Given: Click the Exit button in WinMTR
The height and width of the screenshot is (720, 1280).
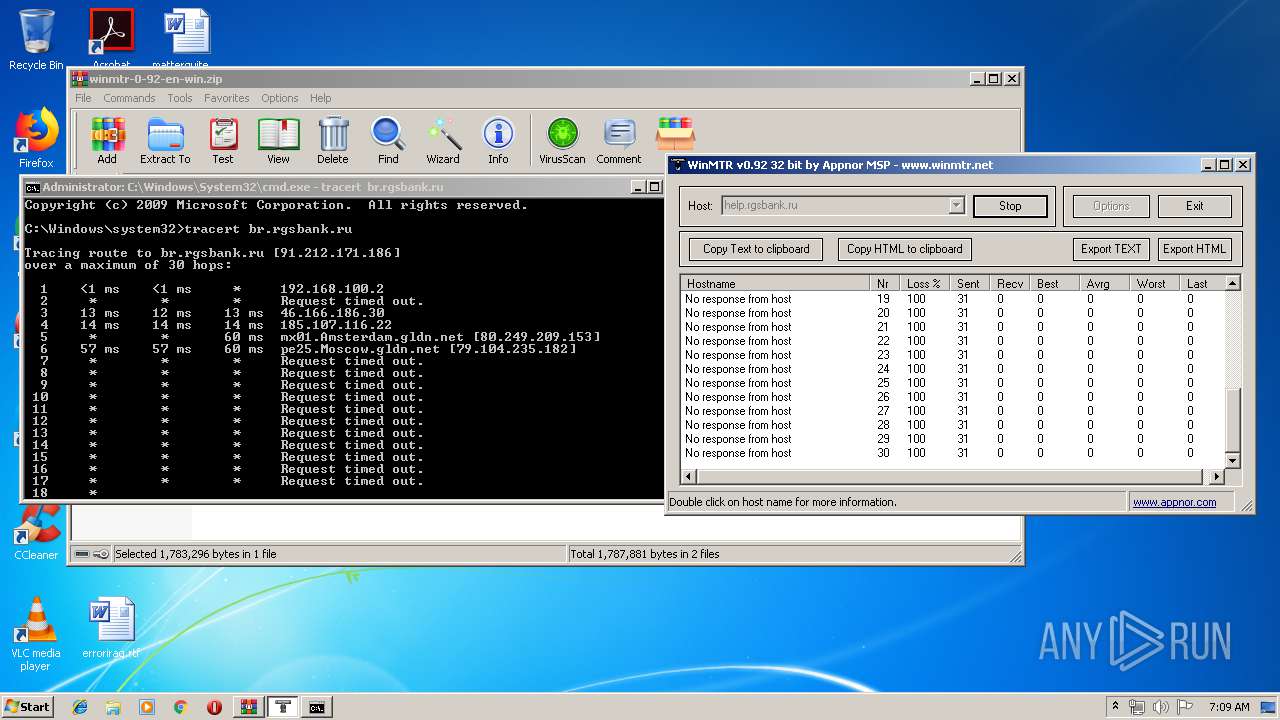Looking at the screenshot, I should (x=1195, y=206).
